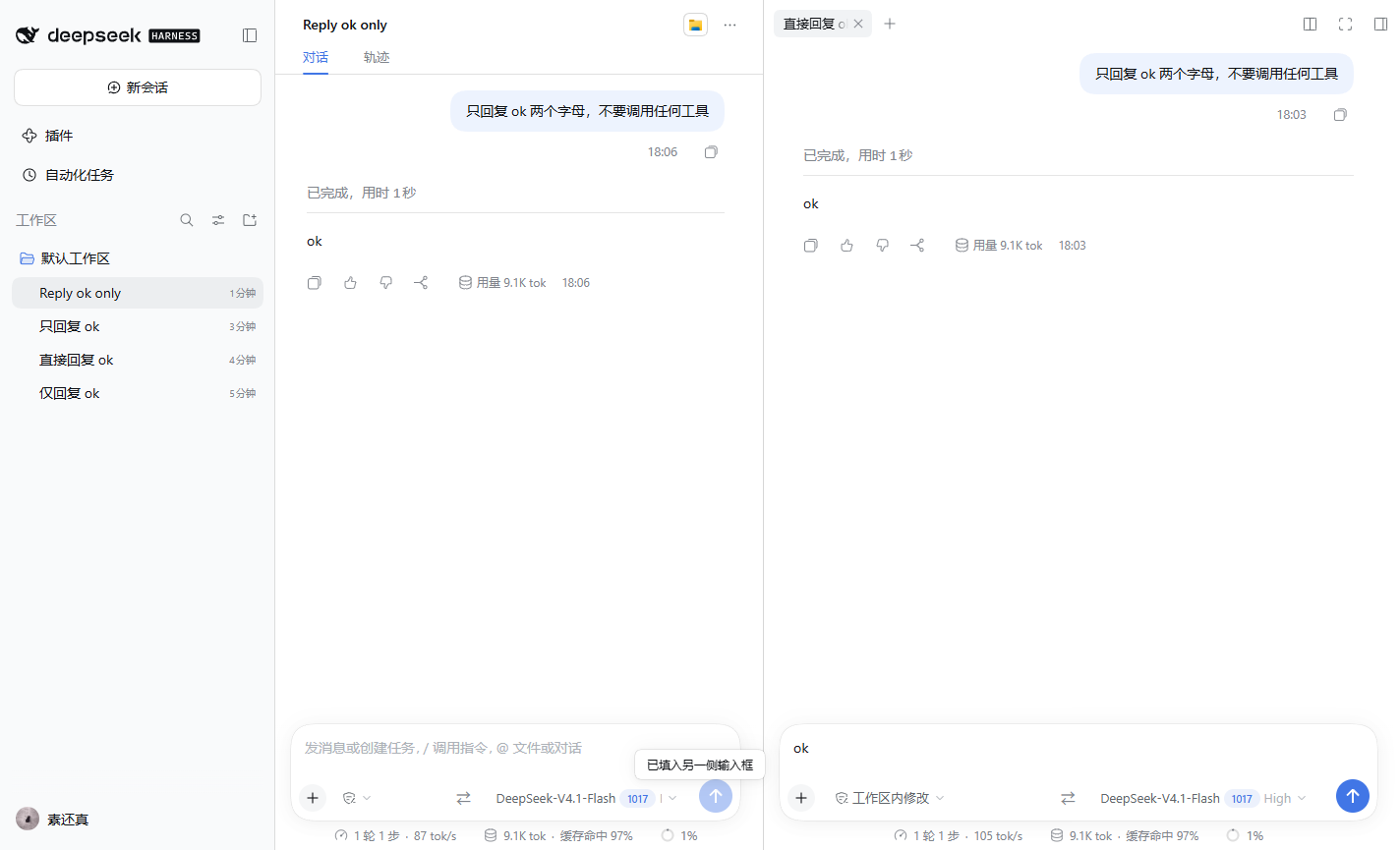Switch to the 对话 tab
The width and height of the screenshot is (1400, 850).
[316, 57]
